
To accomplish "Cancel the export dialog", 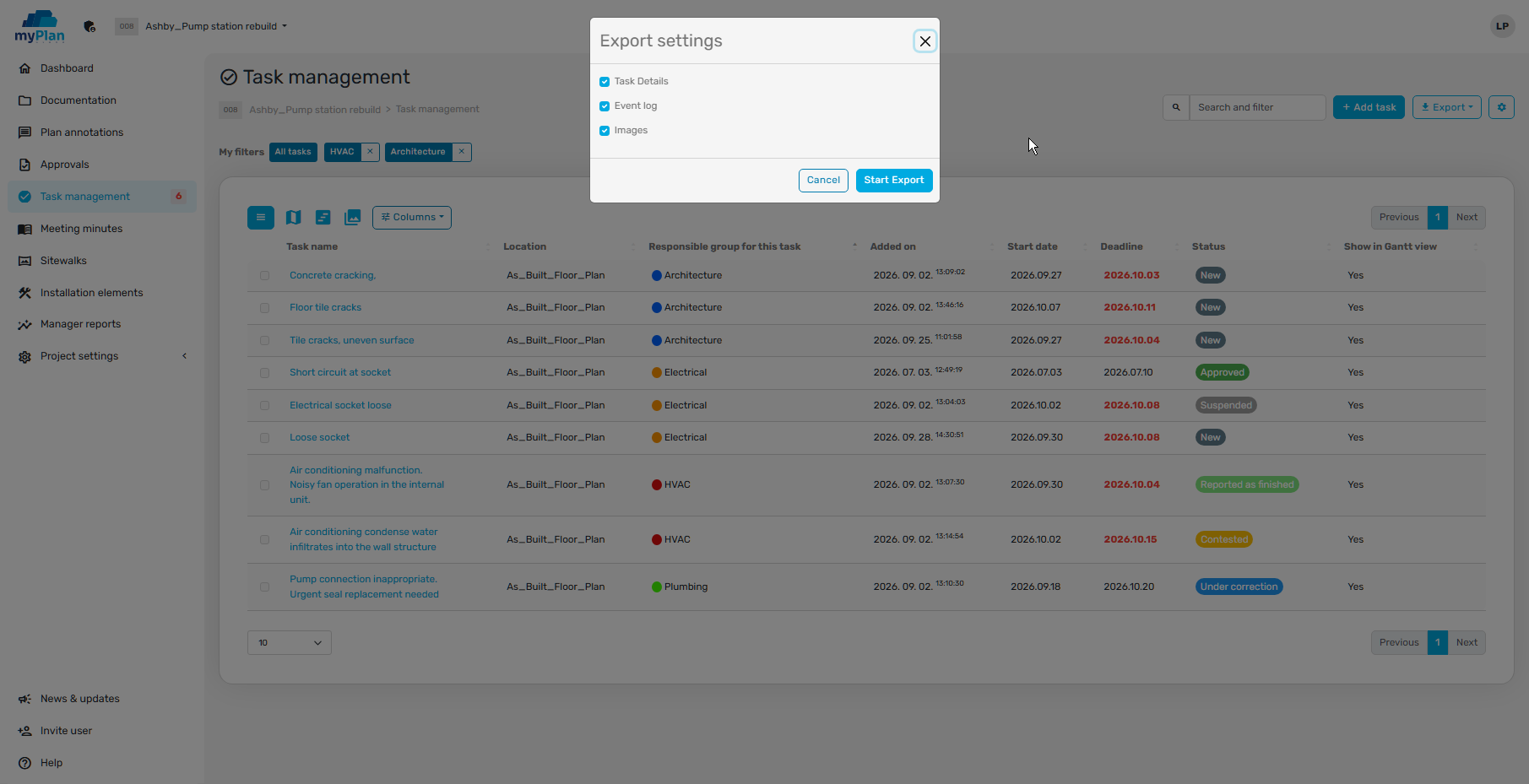I will pos(823,181).
